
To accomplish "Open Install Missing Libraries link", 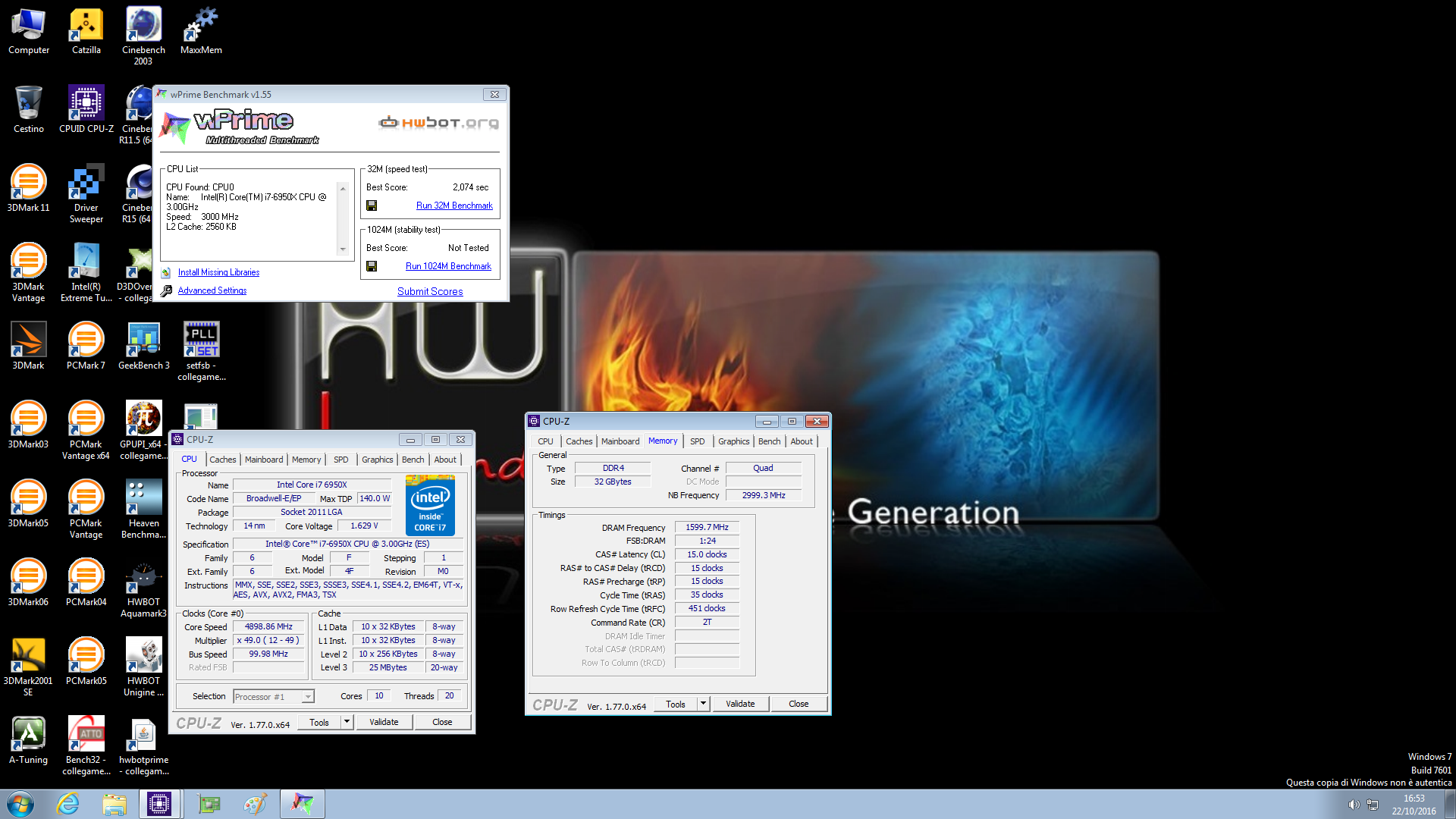I will click(x=218, y=272).
